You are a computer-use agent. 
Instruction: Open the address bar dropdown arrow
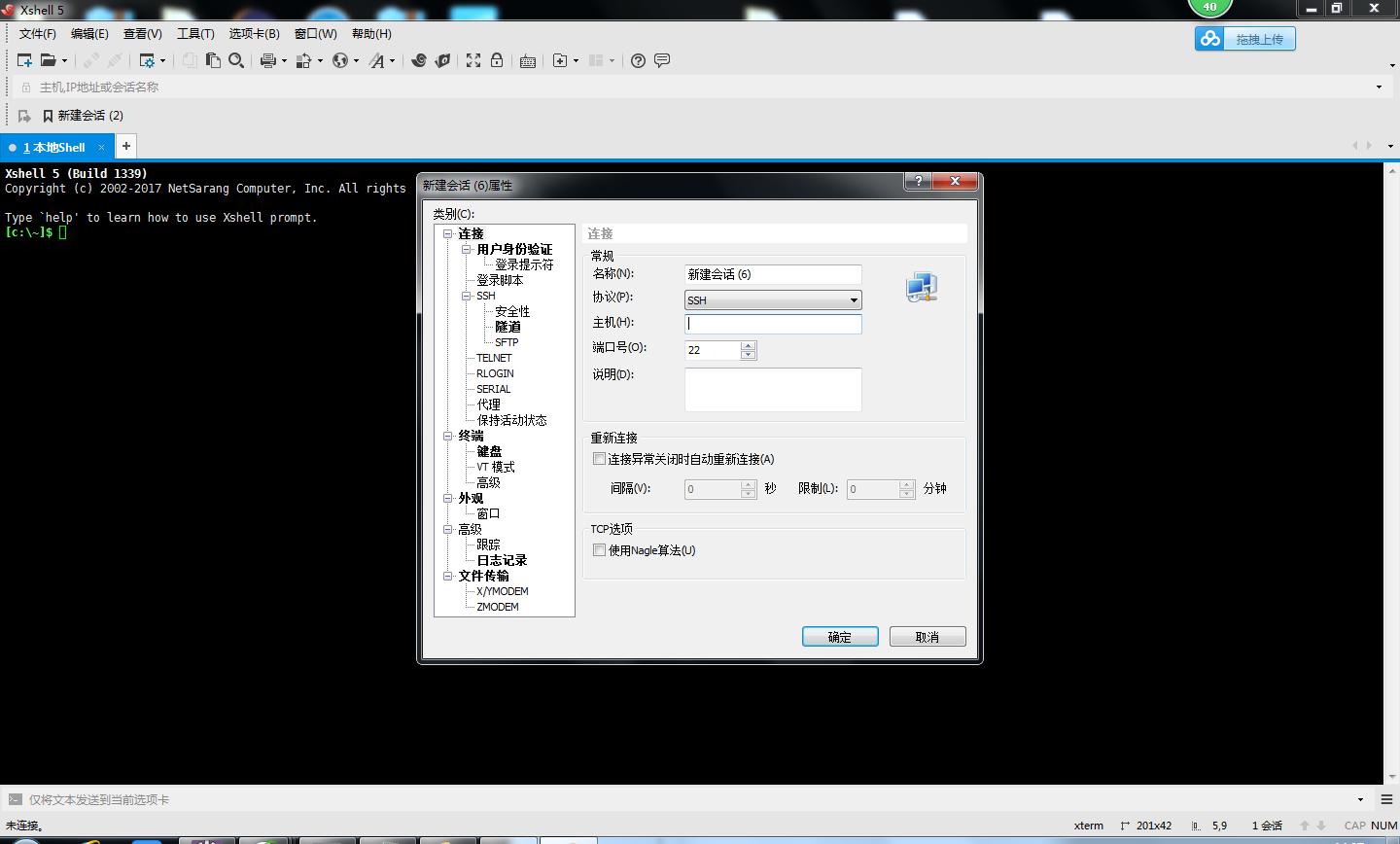click(x=1379, y=88)
